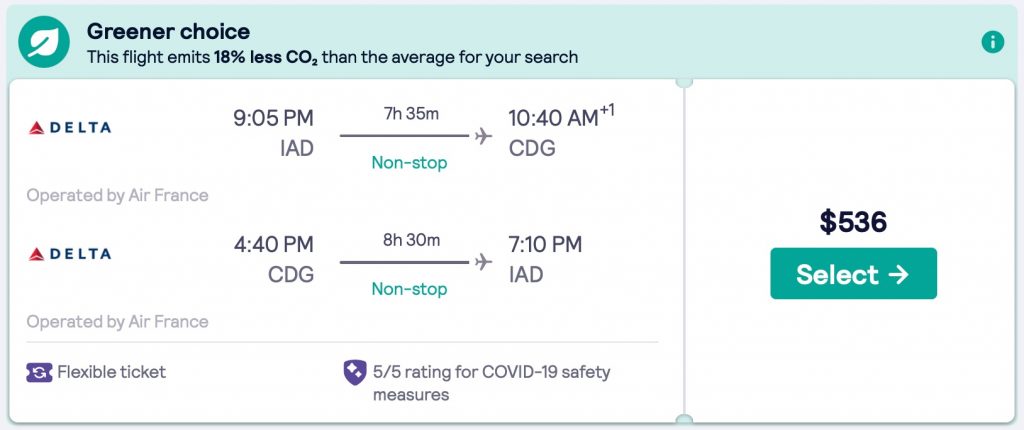Viewport: 1024px width, 430px height.
Task: Click the 7:10 PM return arrival time
Action: [x=545, y=245]
